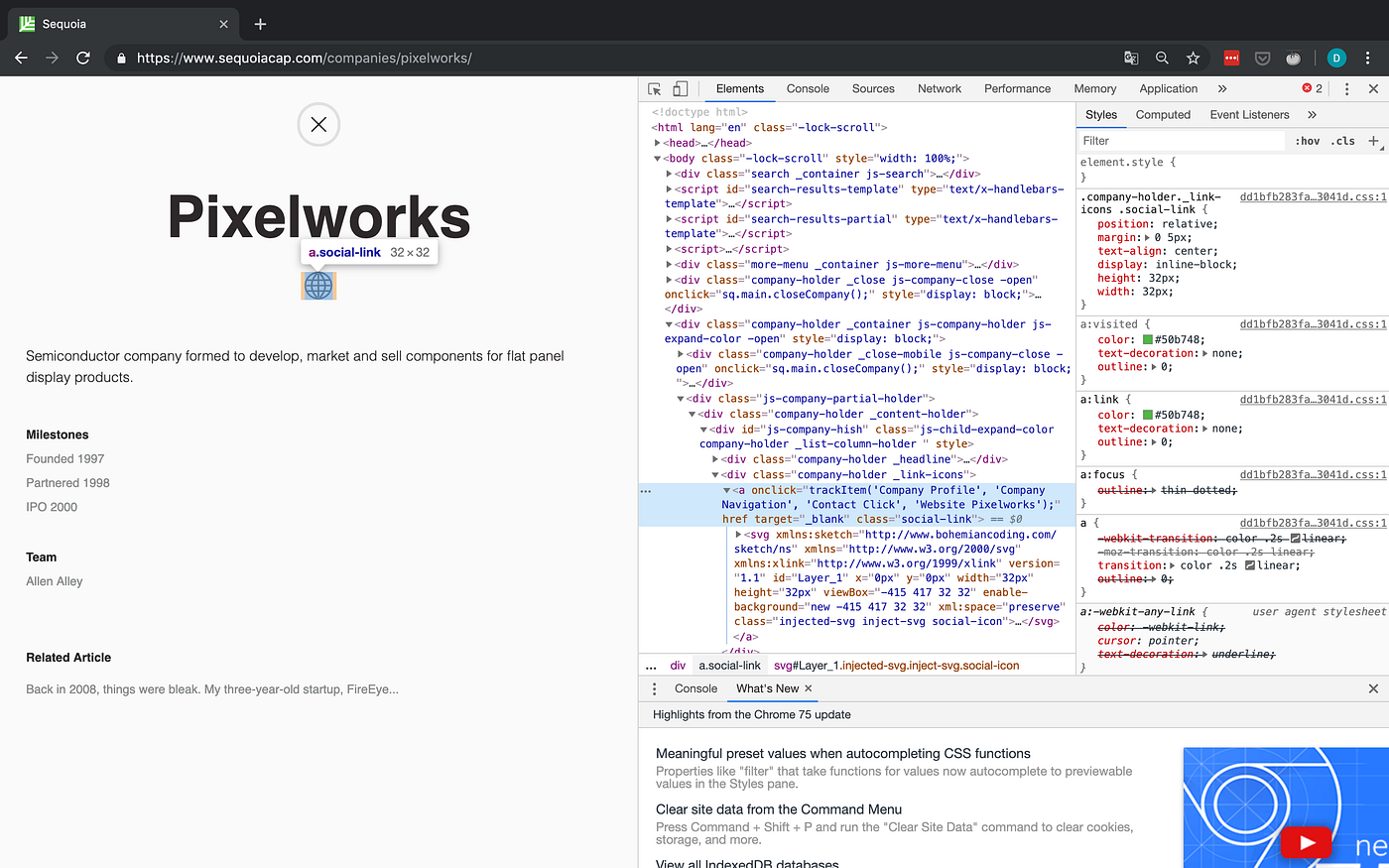
Task: Select the inspect element cursor tool in DevTools
Action: 654,88
